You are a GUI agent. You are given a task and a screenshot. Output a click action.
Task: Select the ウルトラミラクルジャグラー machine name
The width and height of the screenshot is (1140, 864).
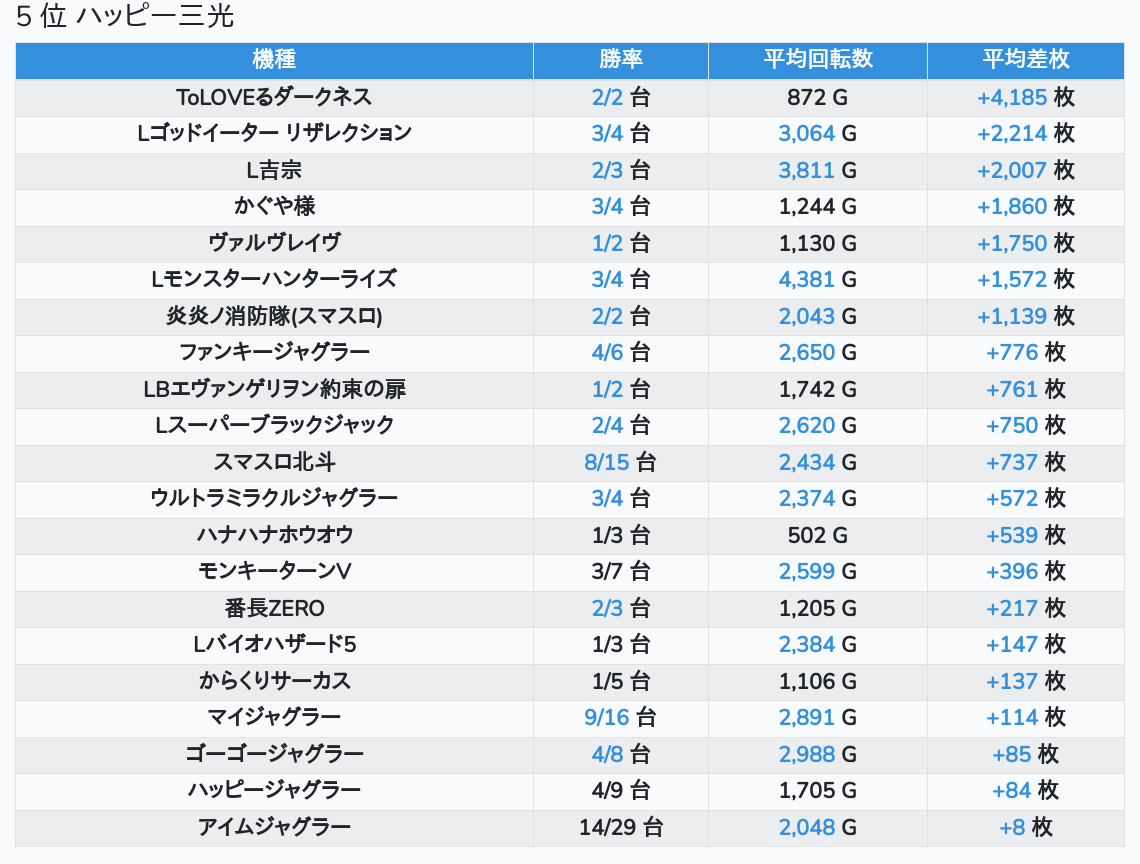click(274, 499)
